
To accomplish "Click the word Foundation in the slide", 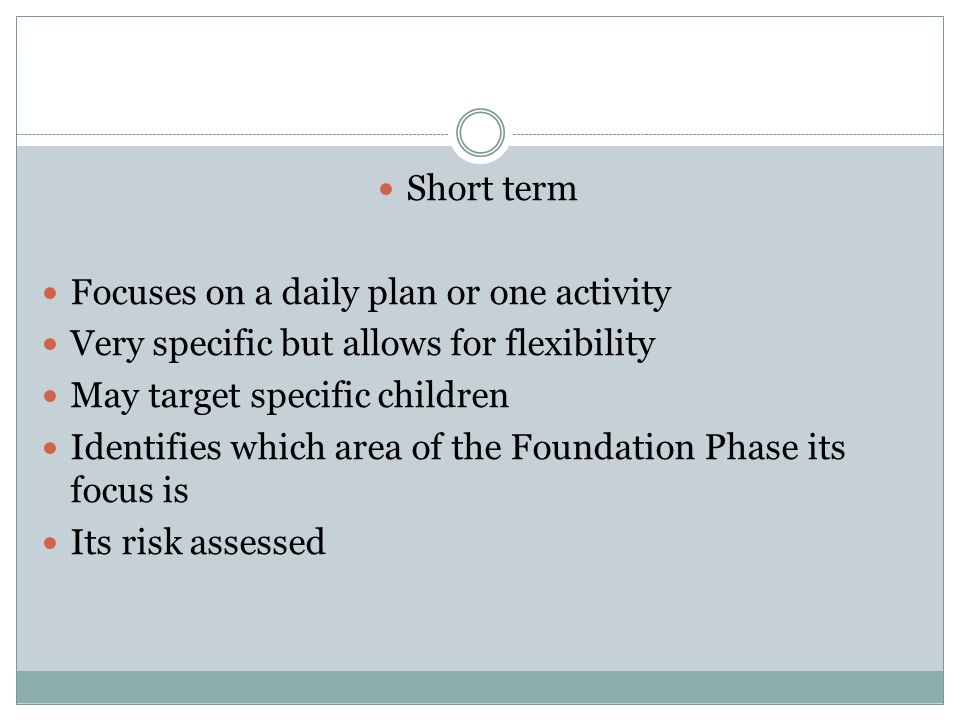I will [603, 447].
